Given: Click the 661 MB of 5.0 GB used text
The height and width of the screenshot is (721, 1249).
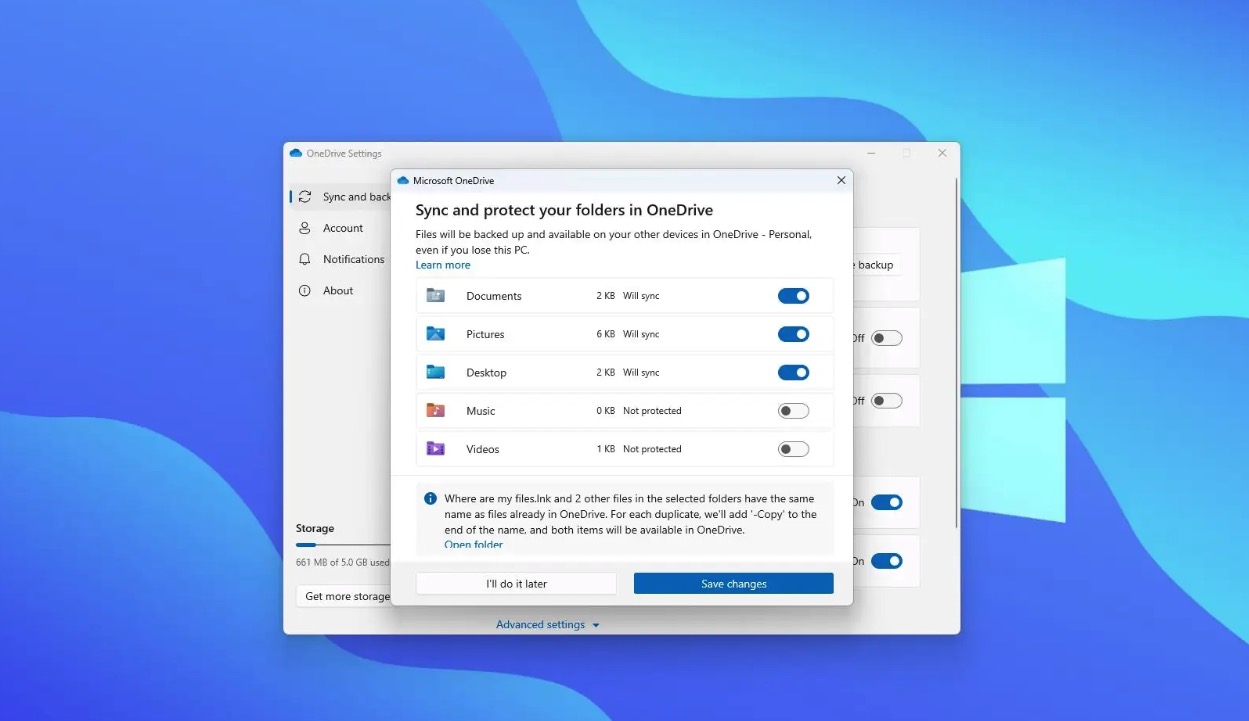Looking at the screenshot, I should tap(343, 562).
